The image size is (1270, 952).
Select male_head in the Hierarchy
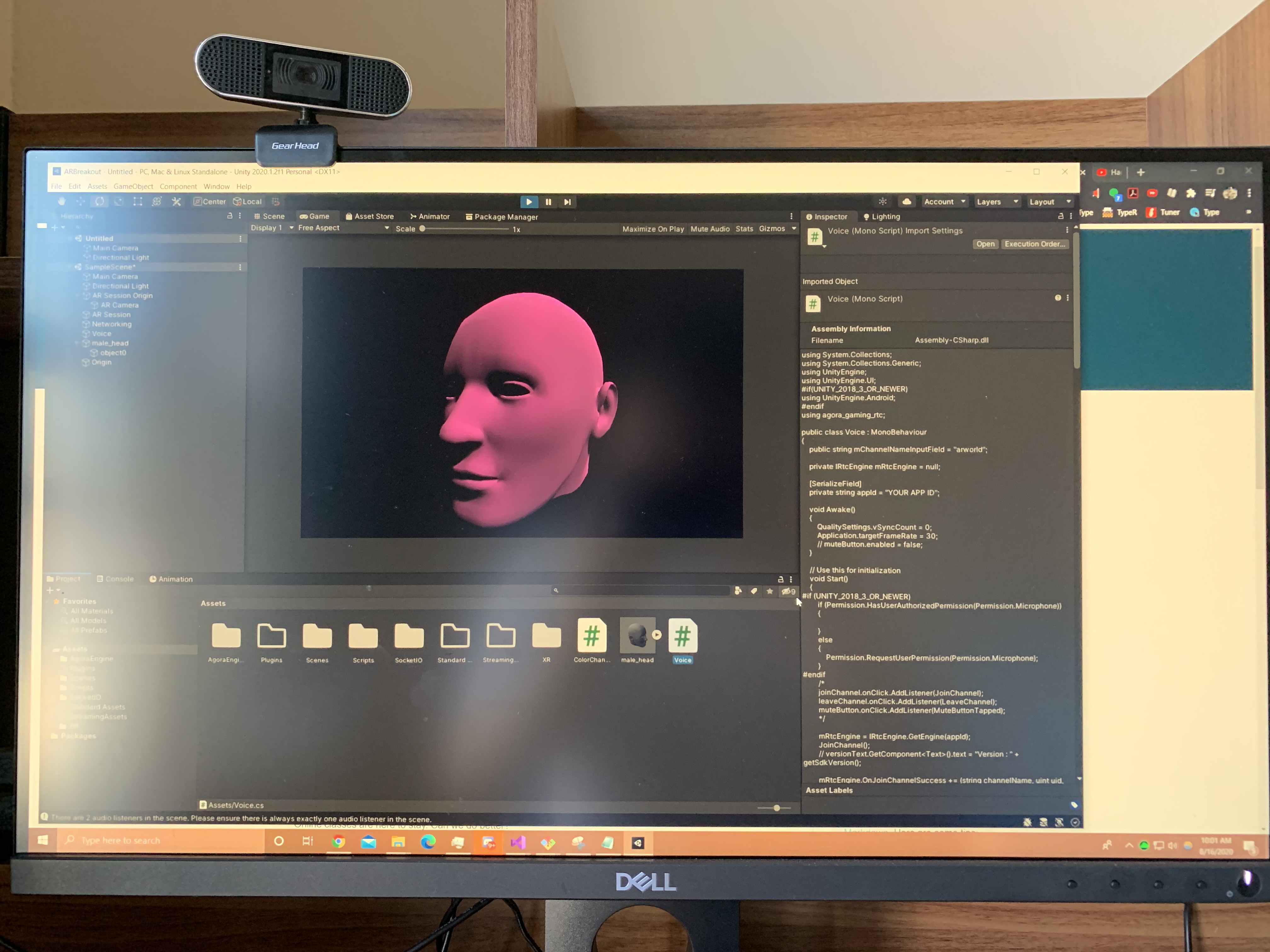click(110, 343)
